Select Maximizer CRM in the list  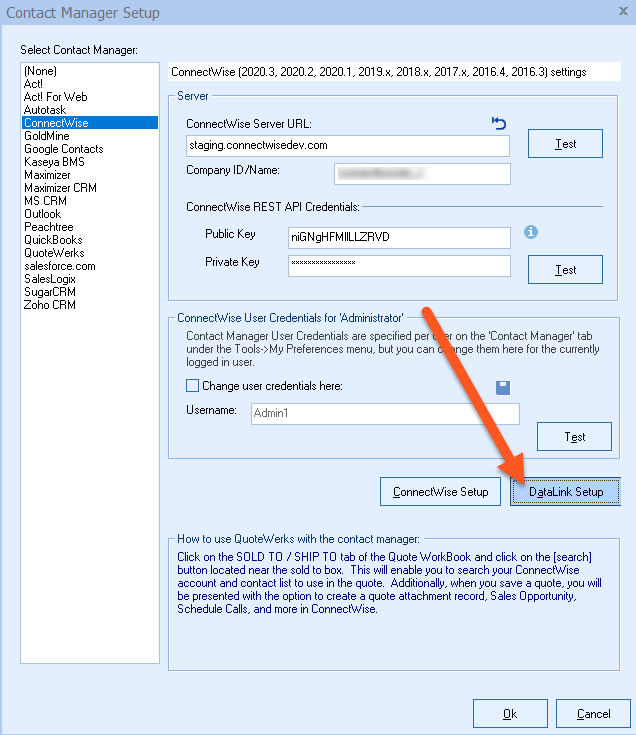click(90, 188)
